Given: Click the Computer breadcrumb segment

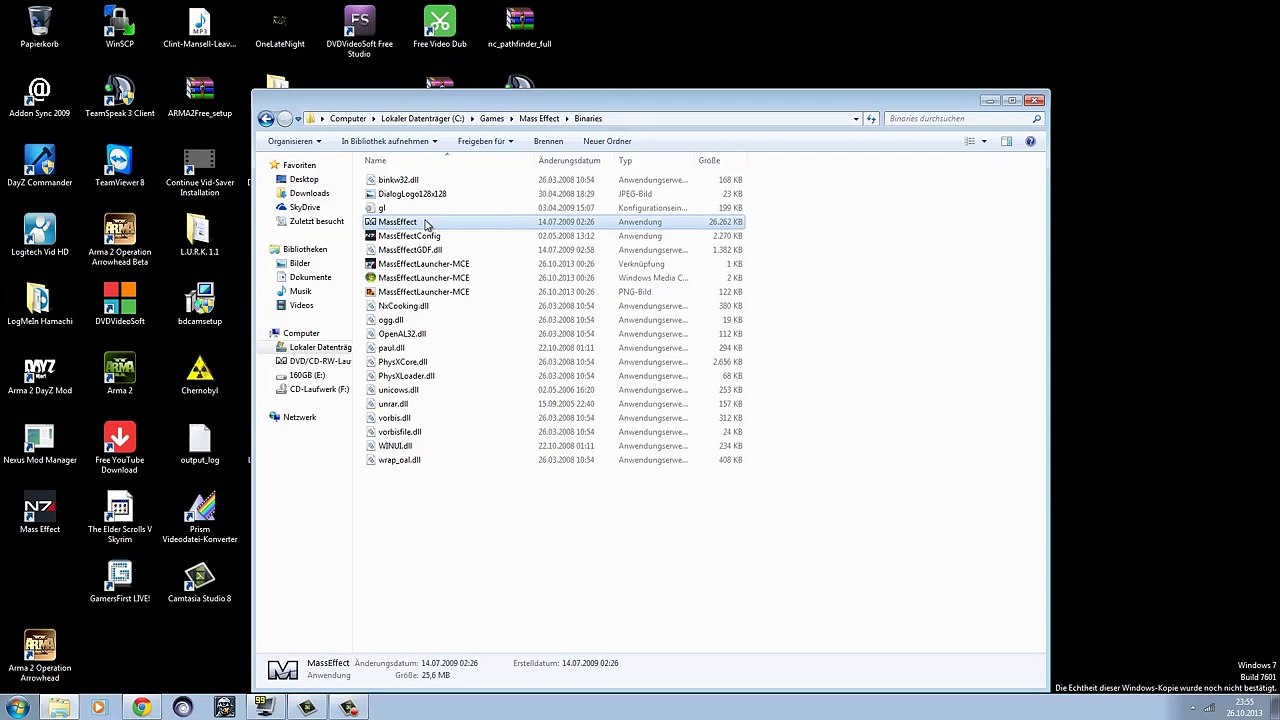Looking at the screenshot, I should tap(348, 119).
